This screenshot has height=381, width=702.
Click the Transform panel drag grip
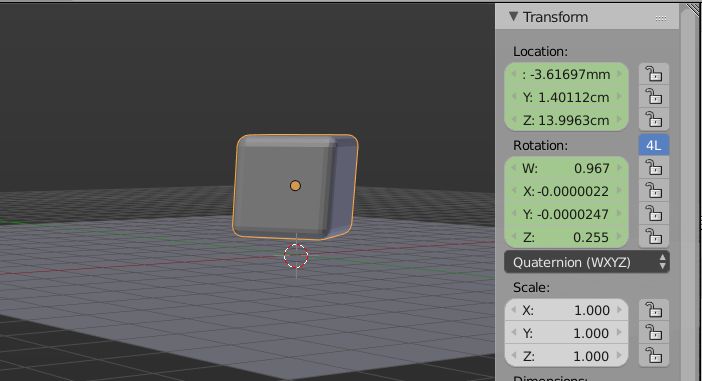click(661, 18)
